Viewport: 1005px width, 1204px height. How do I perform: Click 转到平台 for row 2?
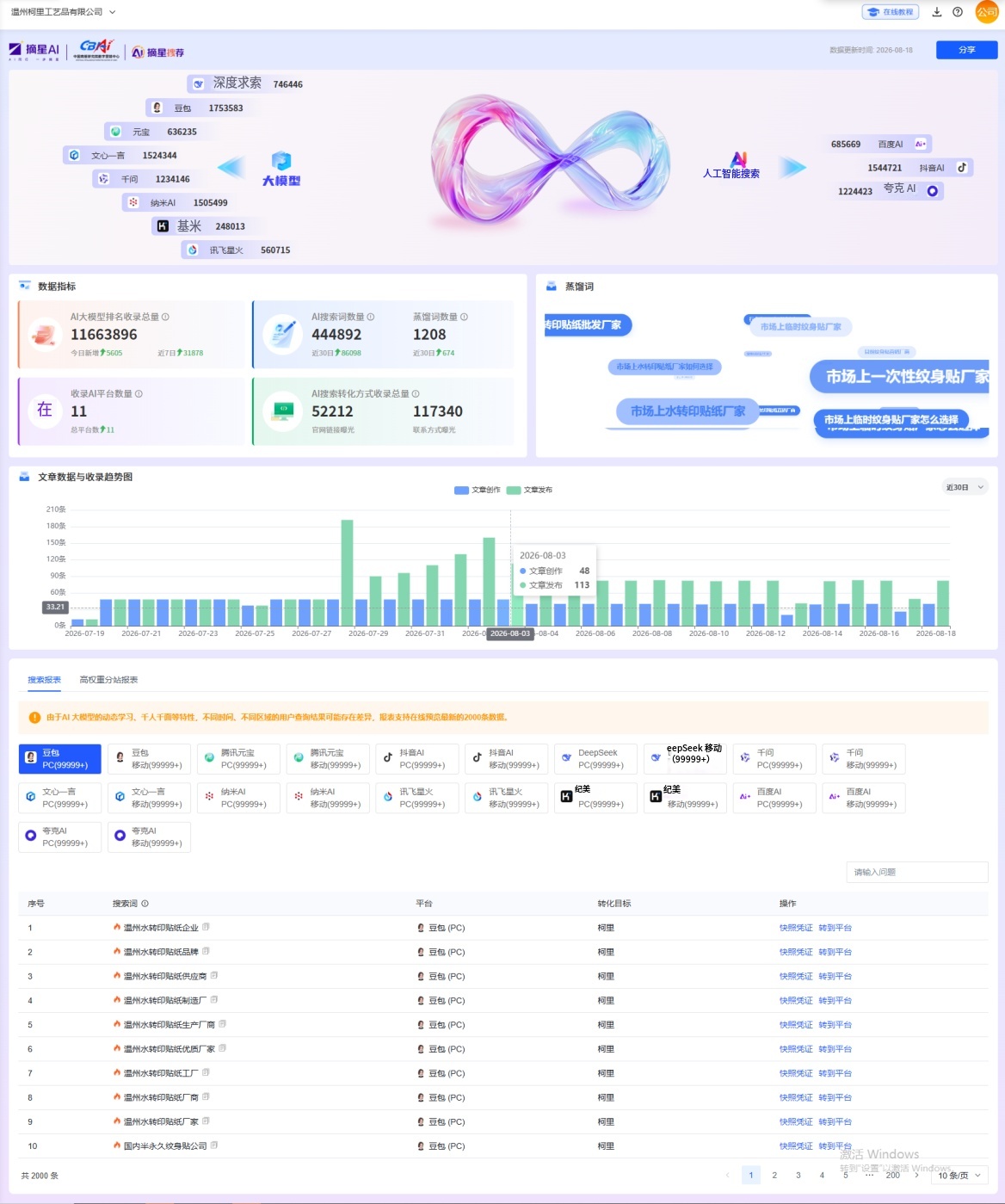[x=835, y=952]
